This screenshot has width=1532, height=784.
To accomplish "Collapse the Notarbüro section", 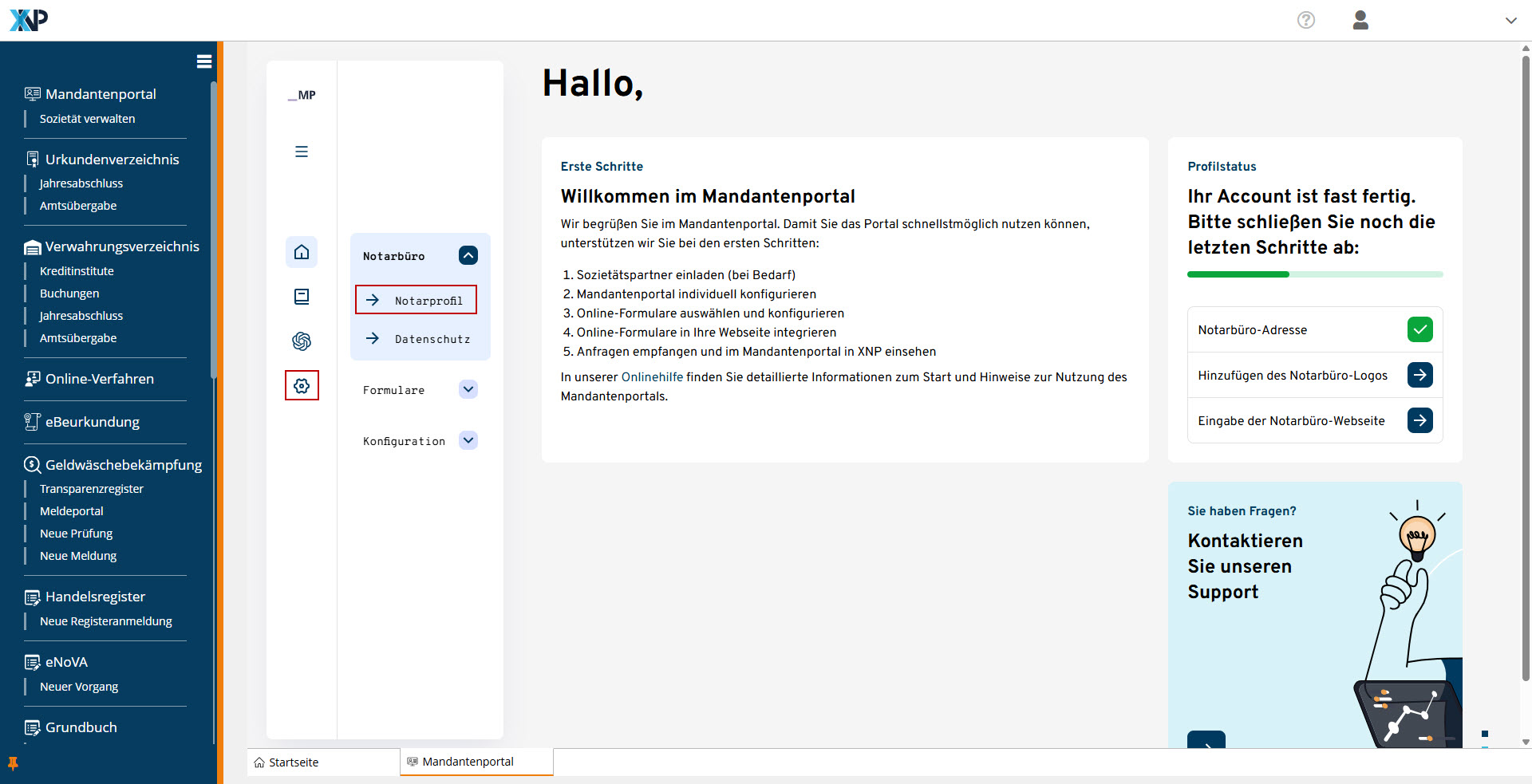I will pos(468,255).
